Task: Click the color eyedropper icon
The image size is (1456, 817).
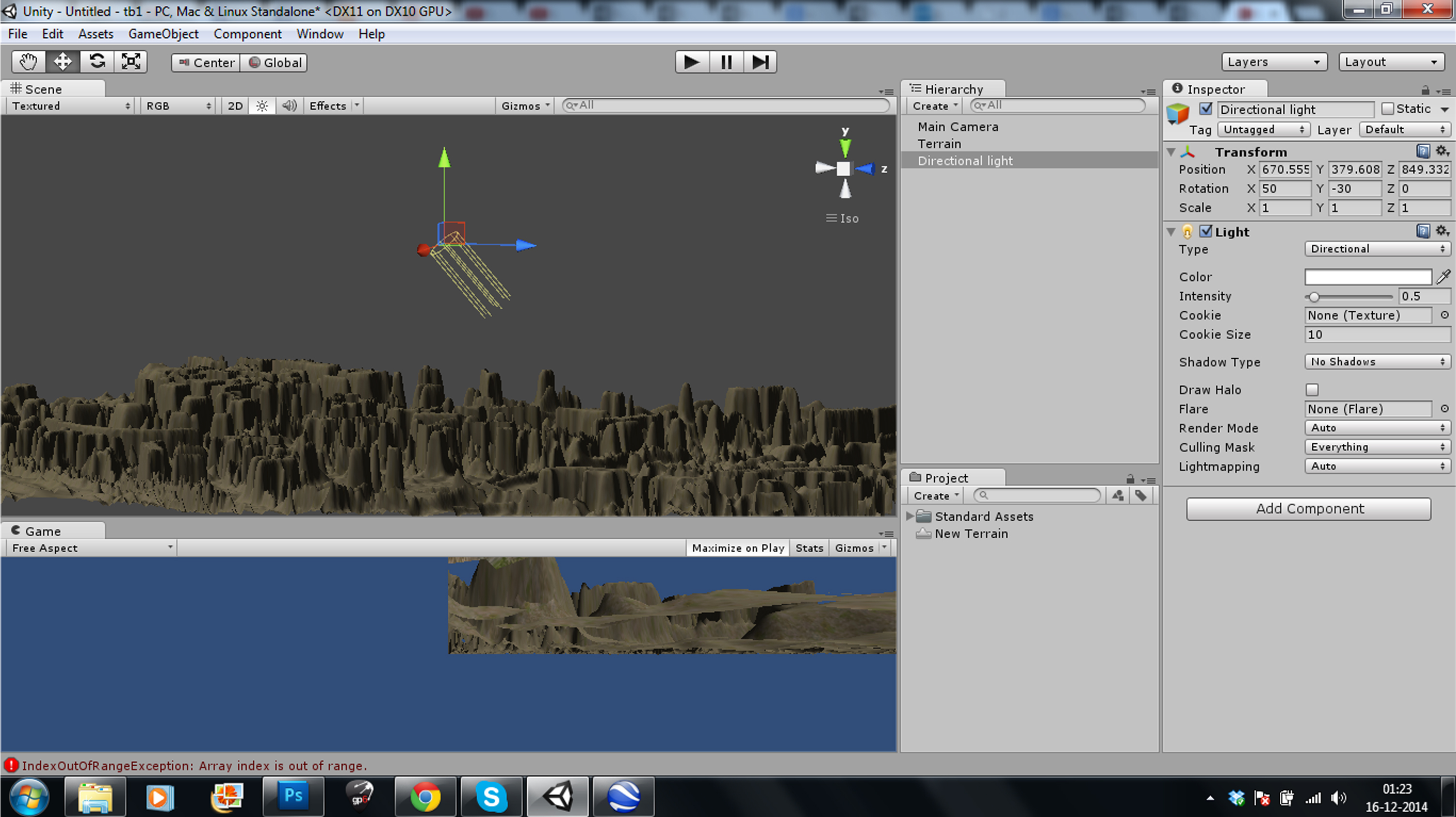Action: click(x=1443, y=277)
